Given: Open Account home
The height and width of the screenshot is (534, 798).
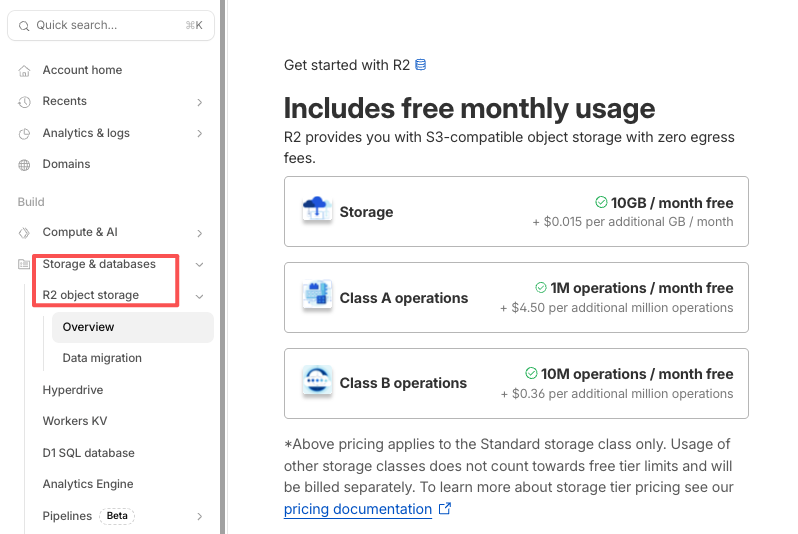Looking at the screenshot, I should pyautogui.click(x=82, y=70).
